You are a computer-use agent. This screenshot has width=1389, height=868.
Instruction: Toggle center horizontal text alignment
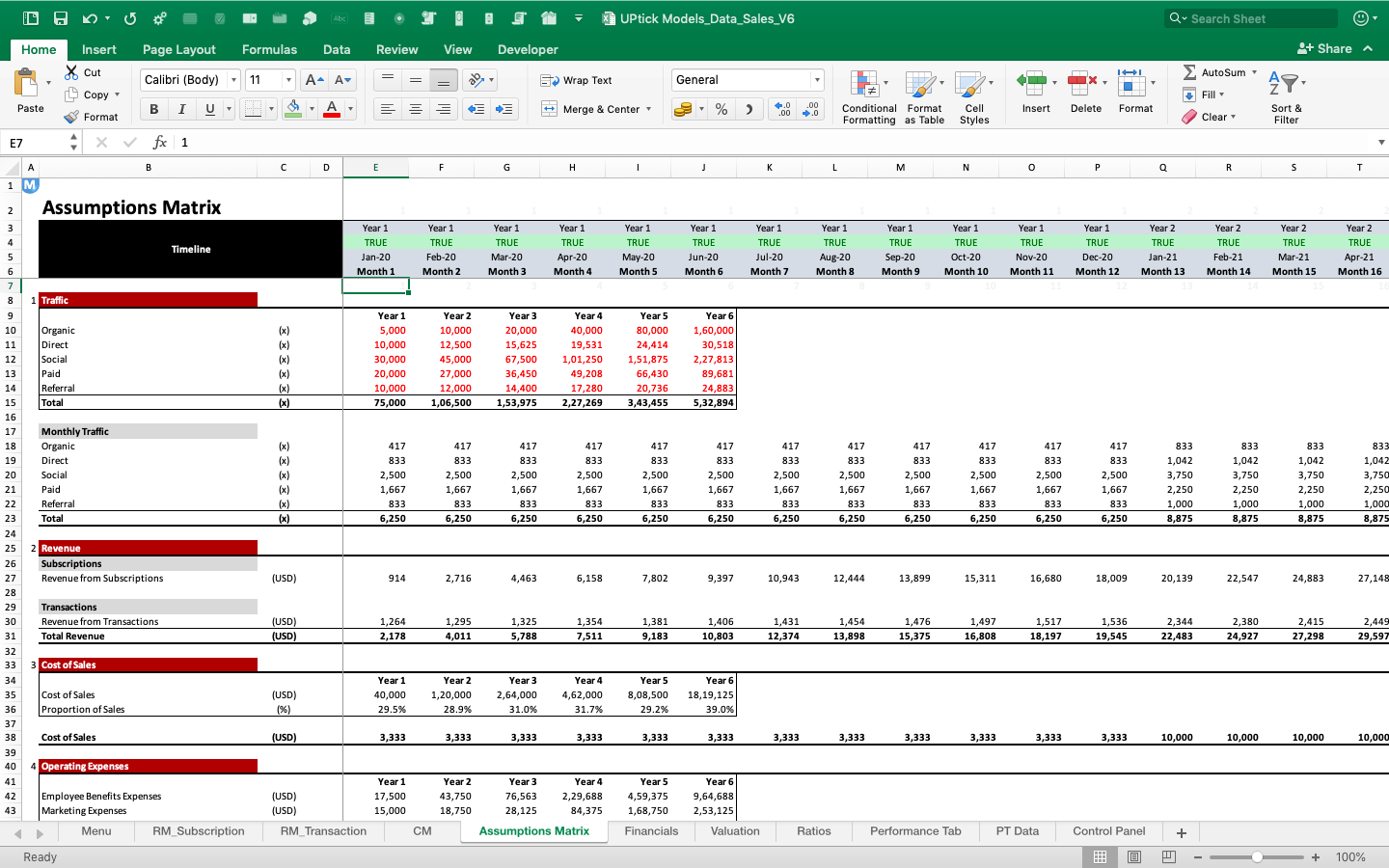point(416,109)
